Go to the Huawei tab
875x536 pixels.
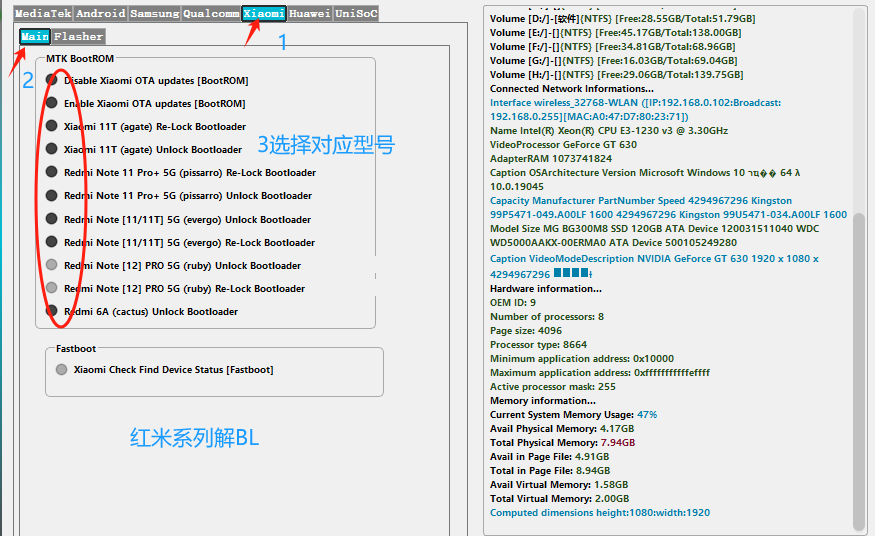click(310, 14)
